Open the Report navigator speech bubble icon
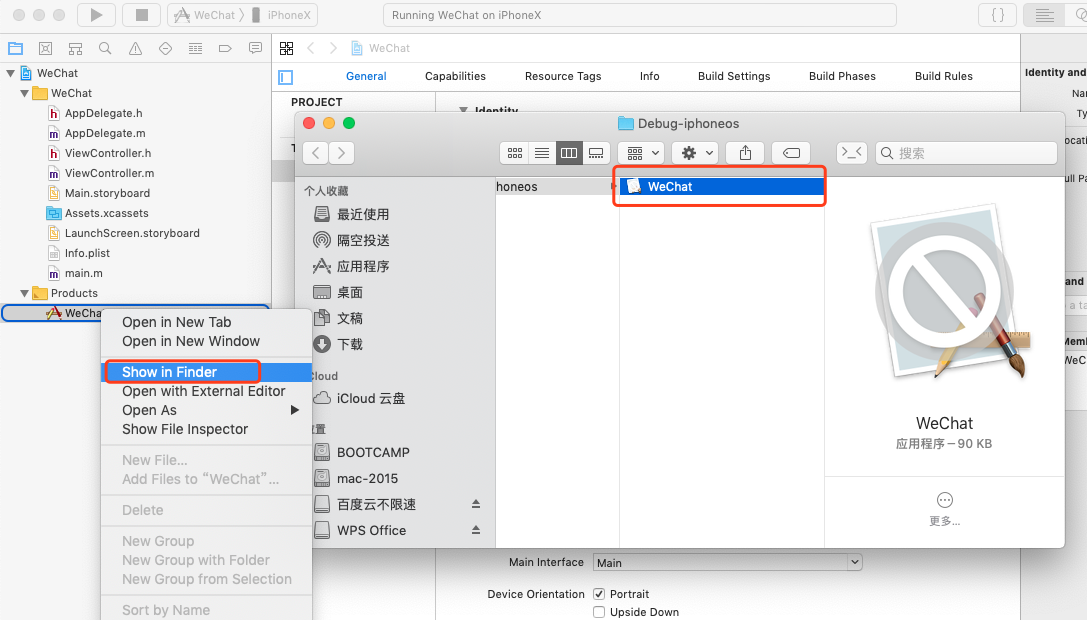Screen dimensions: 1087x620 point(255,48)
